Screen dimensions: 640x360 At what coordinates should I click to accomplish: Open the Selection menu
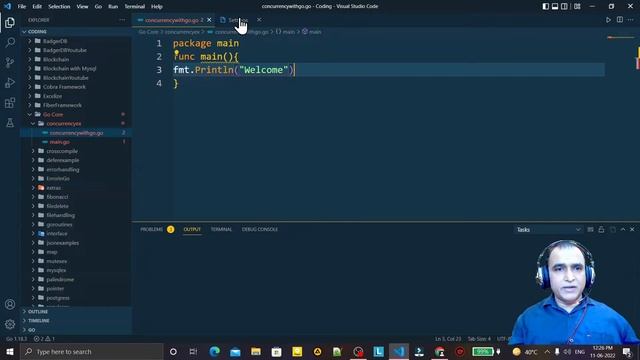click(59, 7)
